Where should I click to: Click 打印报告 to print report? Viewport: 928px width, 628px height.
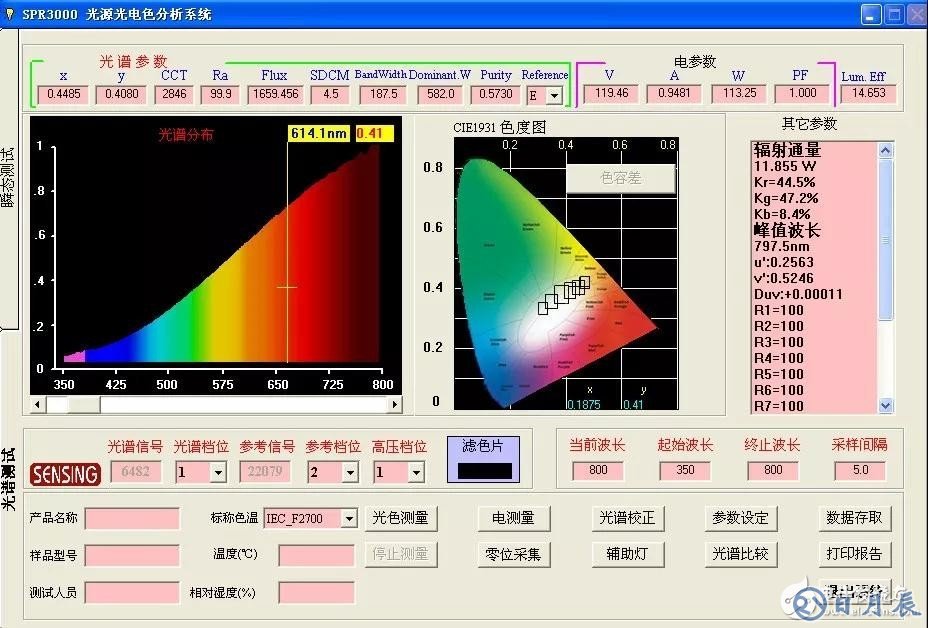[855, 555]
